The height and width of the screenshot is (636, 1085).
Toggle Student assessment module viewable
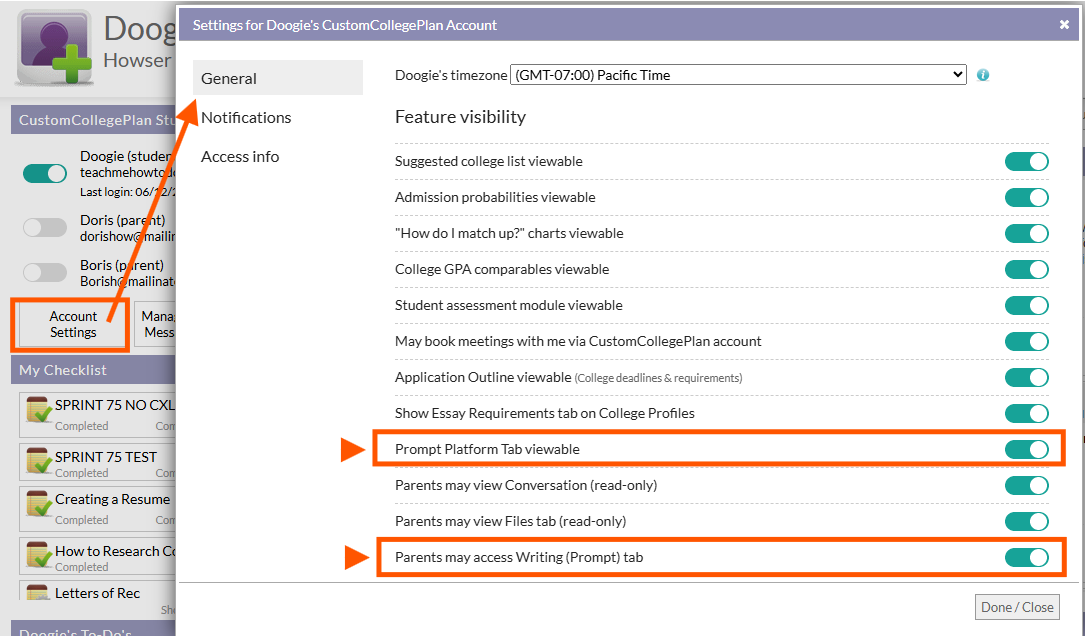(1027, 305)
